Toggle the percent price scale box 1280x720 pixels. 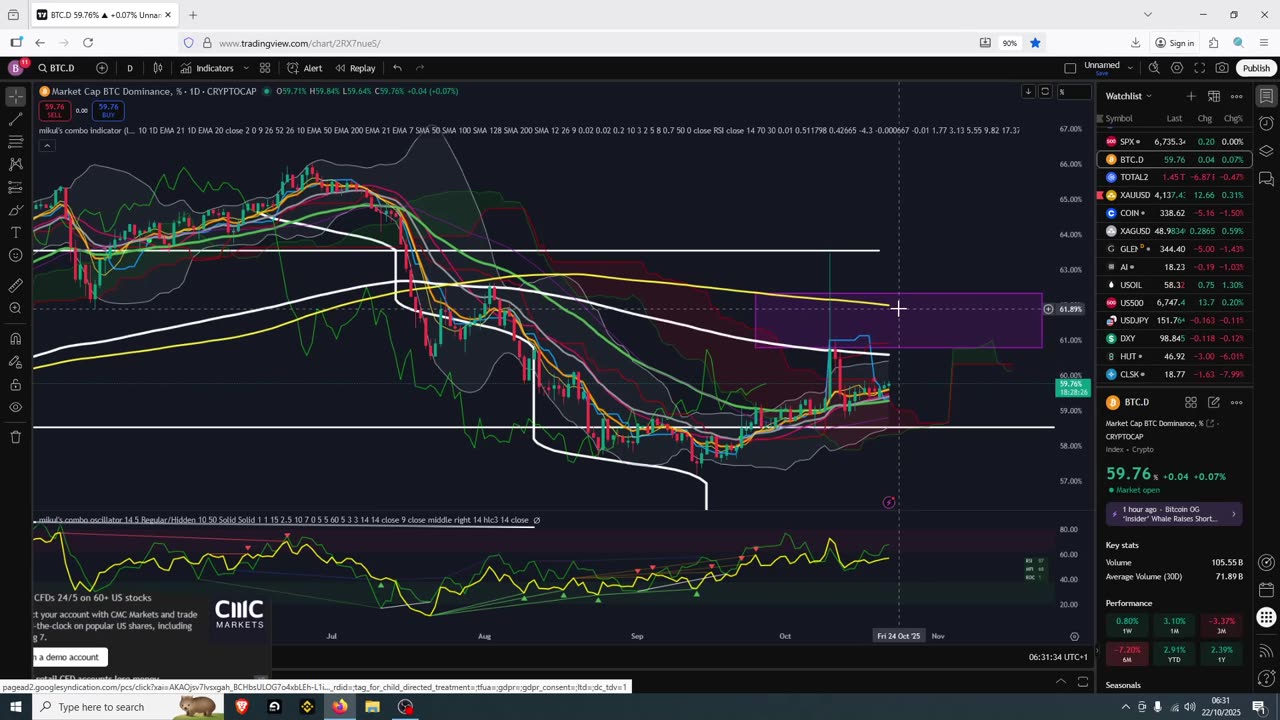tap(1072, 92)
